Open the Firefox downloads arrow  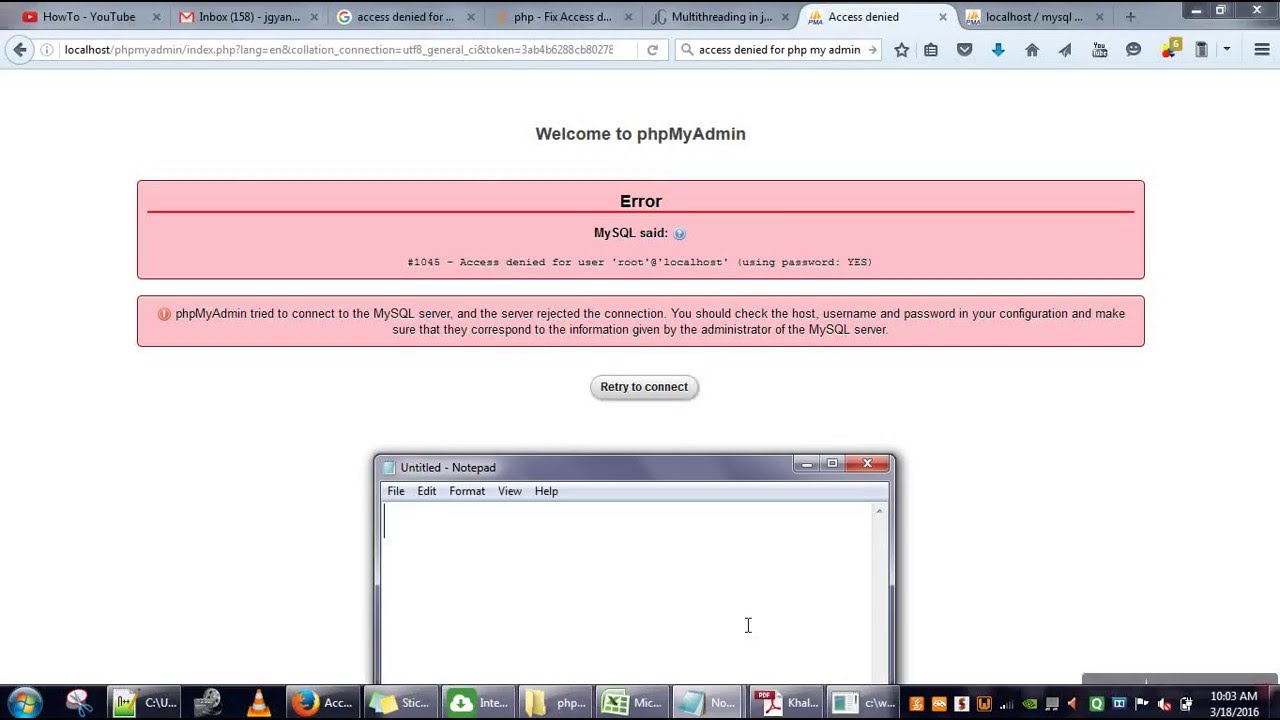998,50
